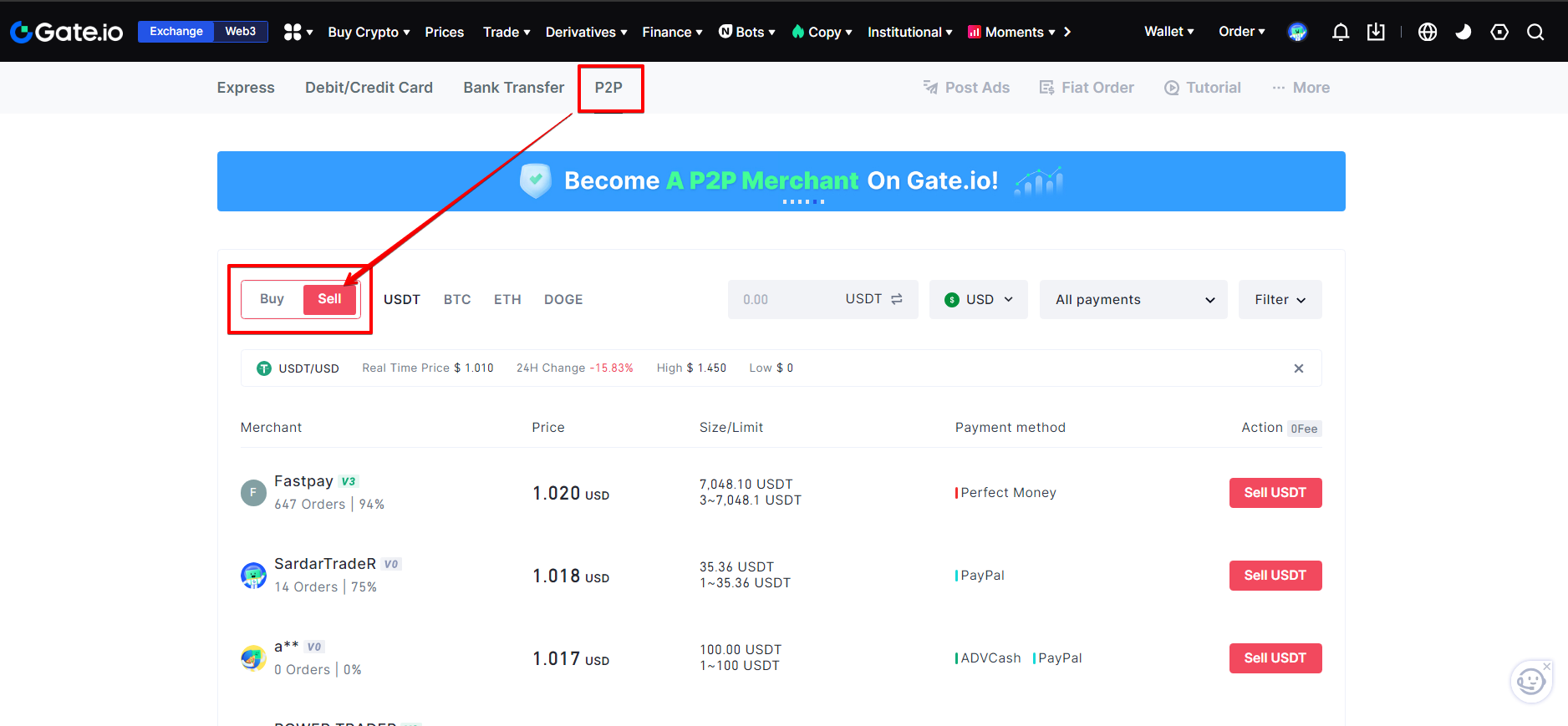The width and height of the screenshot is (1568, 726).
Task: Click the Perfect Money payment method
Action: pyautogui.click(x=1006, y=493)
